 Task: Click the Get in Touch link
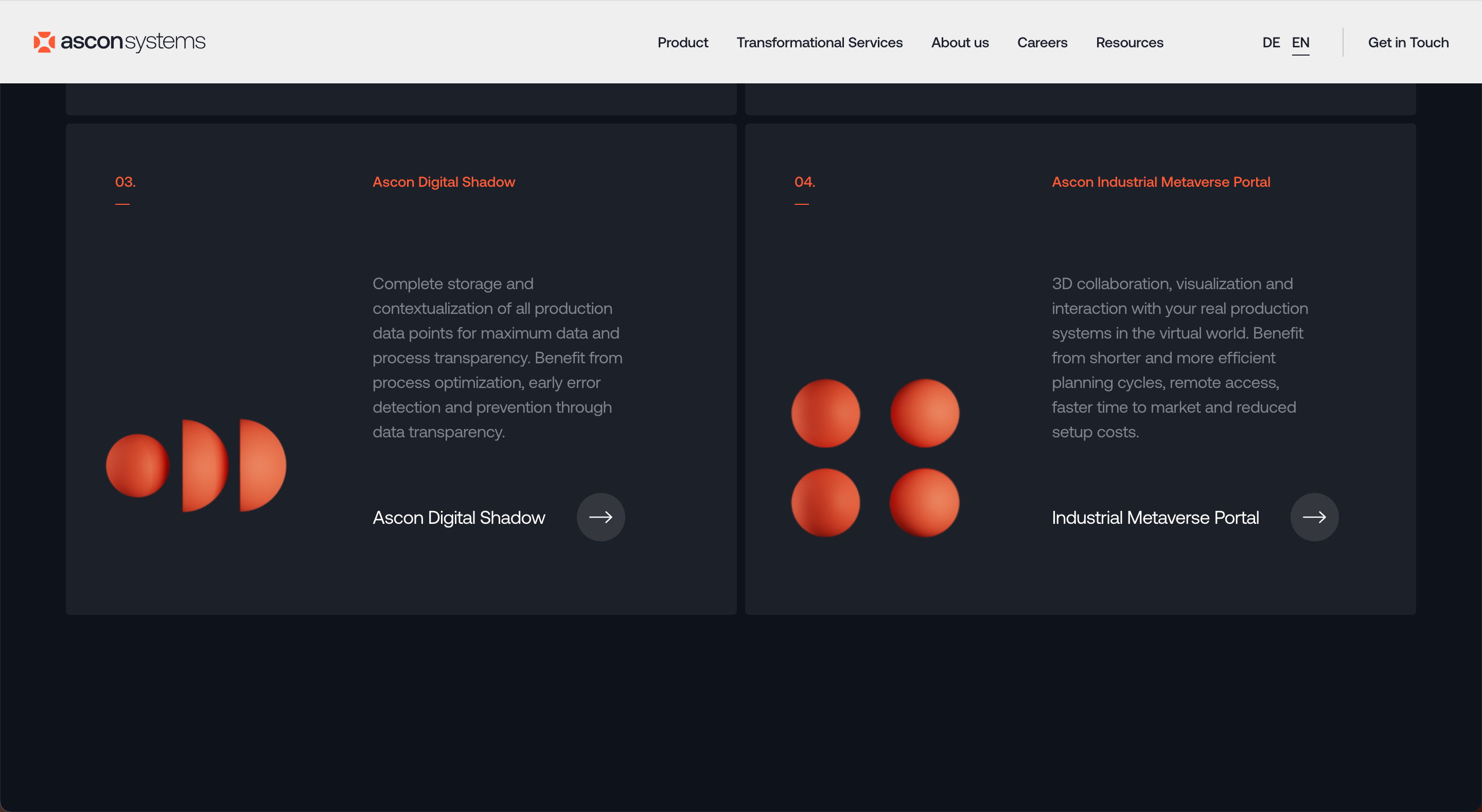tap(1408, 43)
